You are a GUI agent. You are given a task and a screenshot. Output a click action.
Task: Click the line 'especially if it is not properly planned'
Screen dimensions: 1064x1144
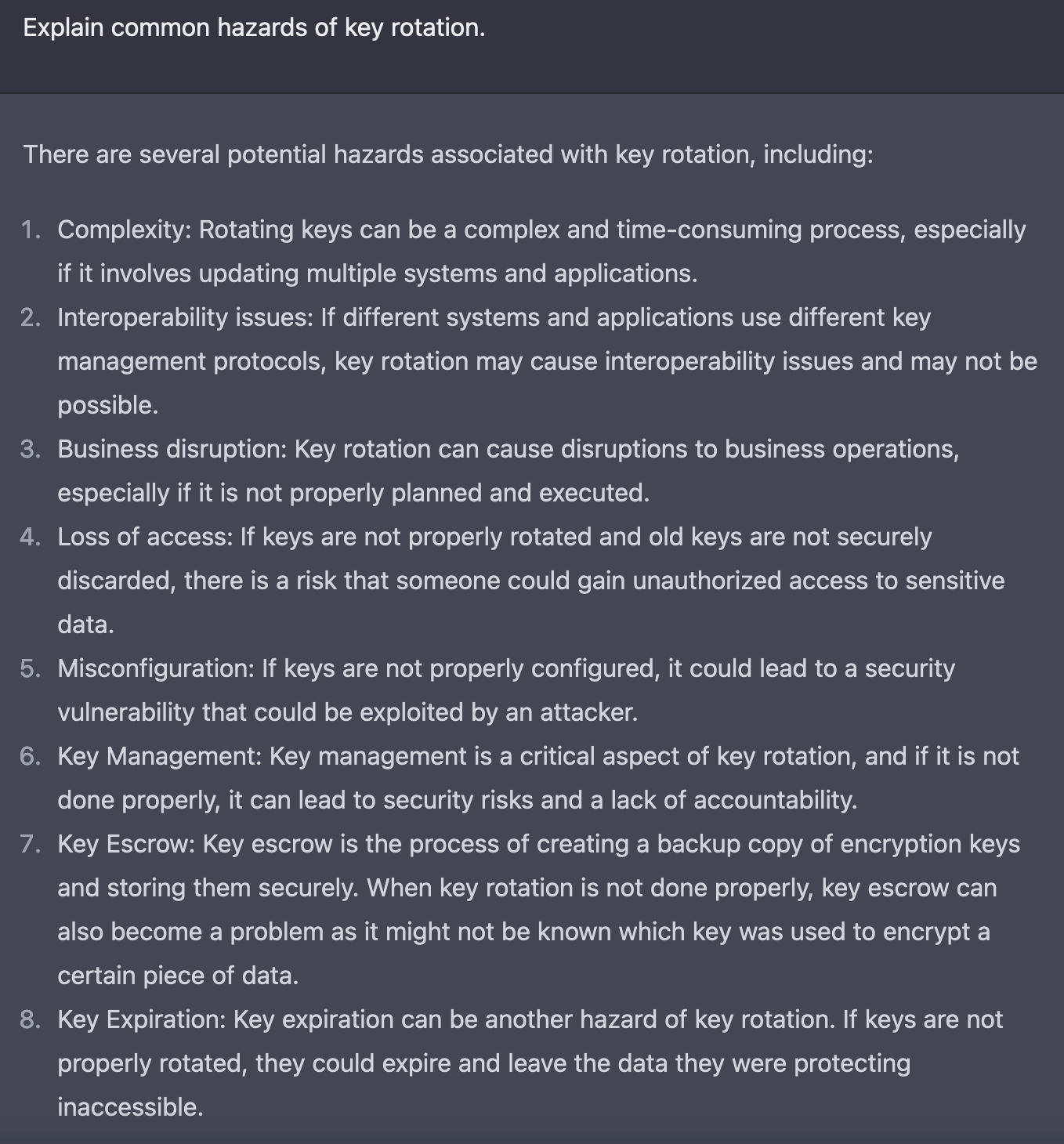click(353, 493)
